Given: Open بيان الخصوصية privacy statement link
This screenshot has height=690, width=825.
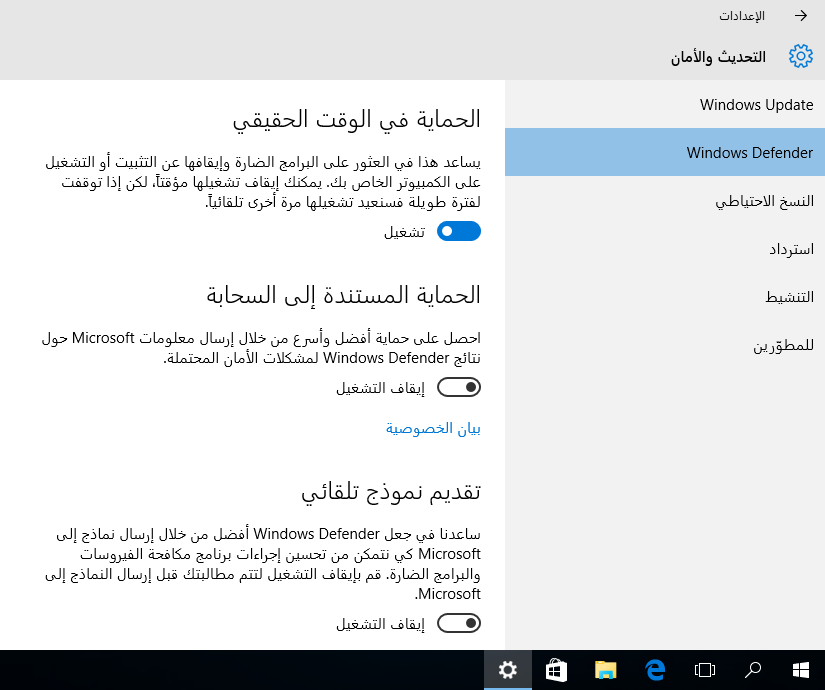Looking at the screenshot, I should click(x=433, y=428).
